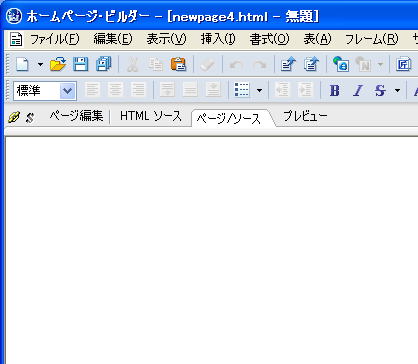
Task: Click the align right icon
Action: pyautogui.click(x=138, y=90)
